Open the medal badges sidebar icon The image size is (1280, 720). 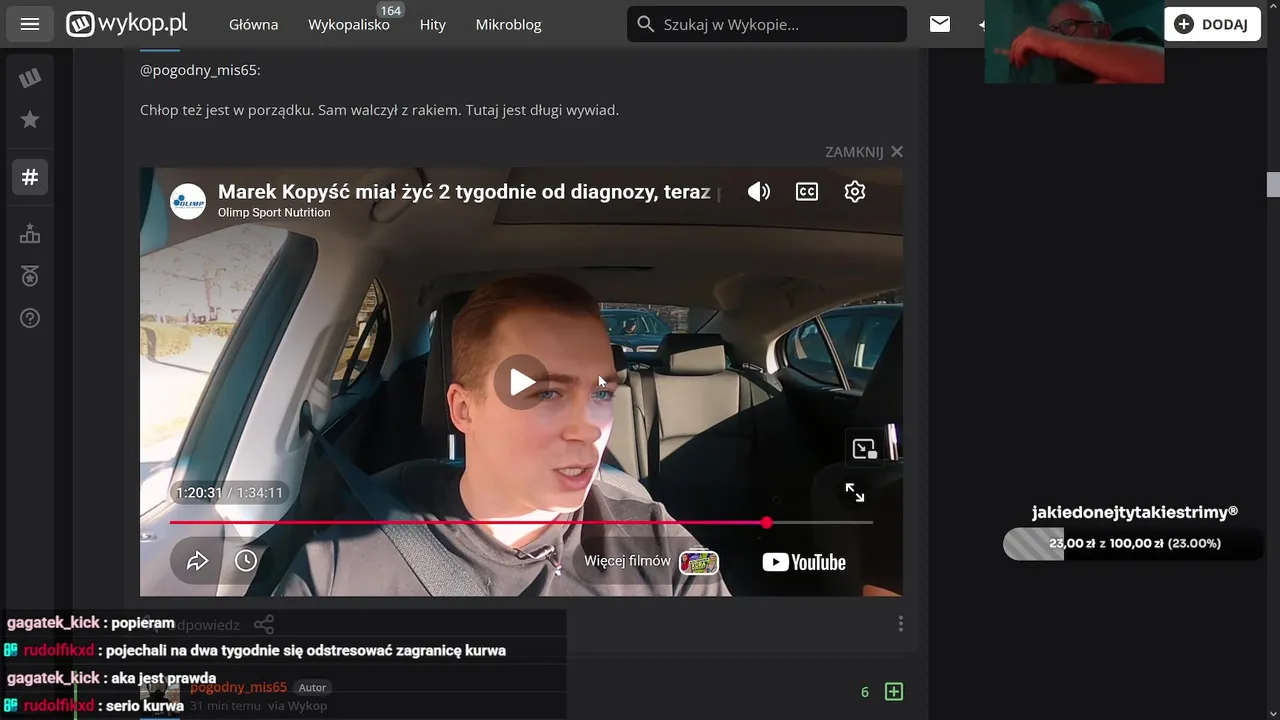(x=30, y=276)
